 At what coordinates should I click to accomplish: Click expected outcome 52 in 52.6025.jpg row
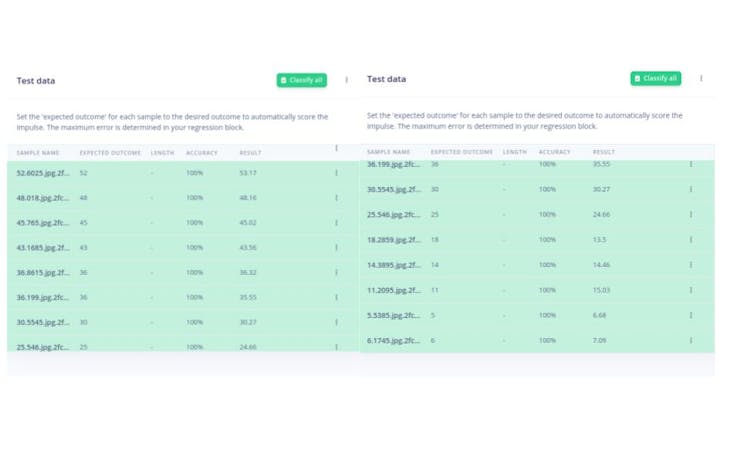[84, 173]
